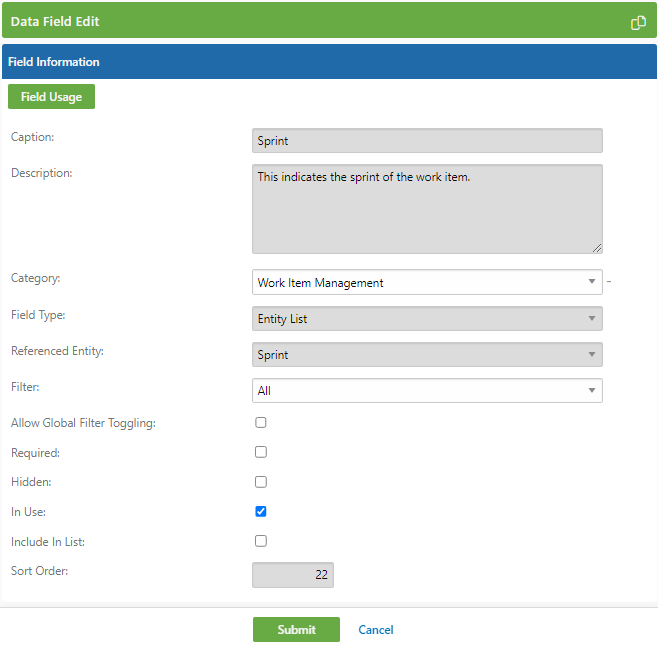Click the Referenced Entity dropdown arrow
This screenshot has height=649, width=658.
tap(592, 354)
